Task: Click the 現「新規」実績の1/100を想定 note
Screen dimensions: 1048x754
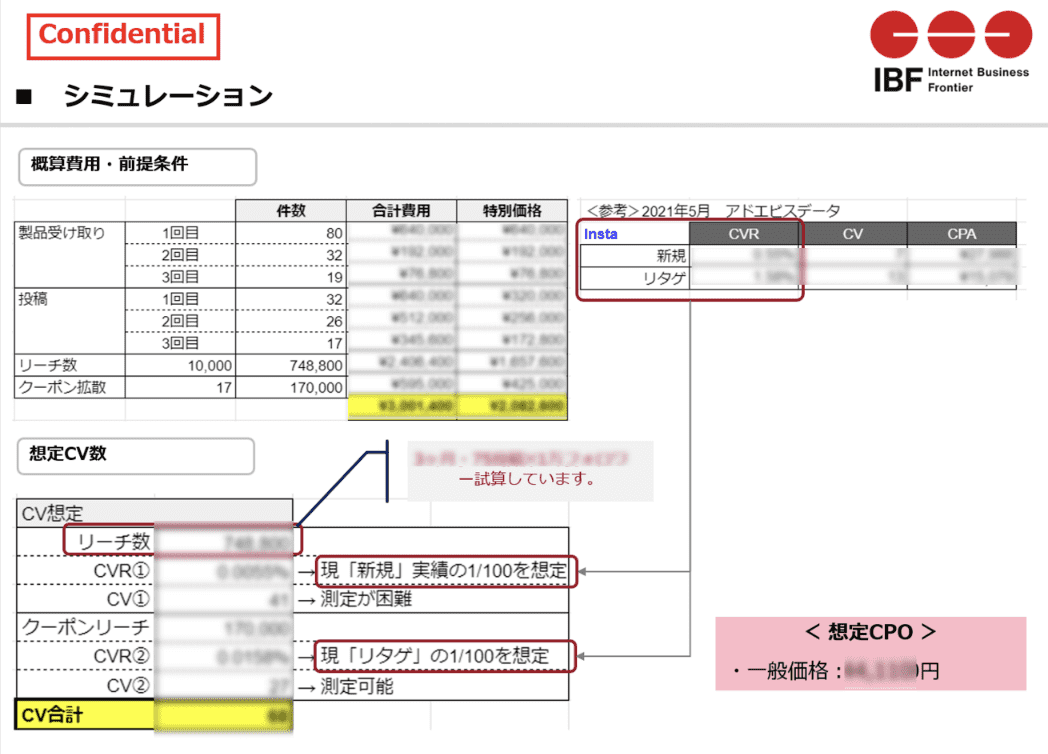Action: (446, 571)
